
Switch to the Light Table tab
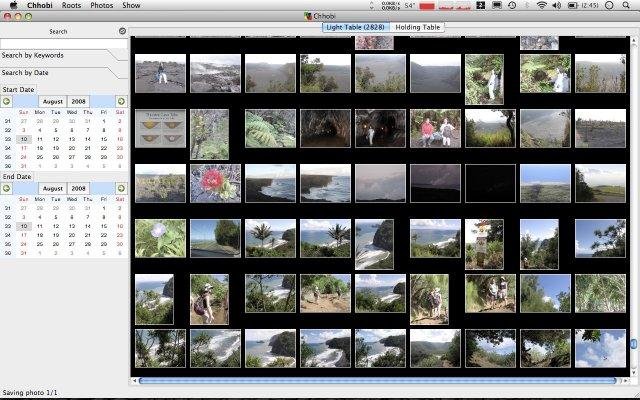tap(356, 27)
